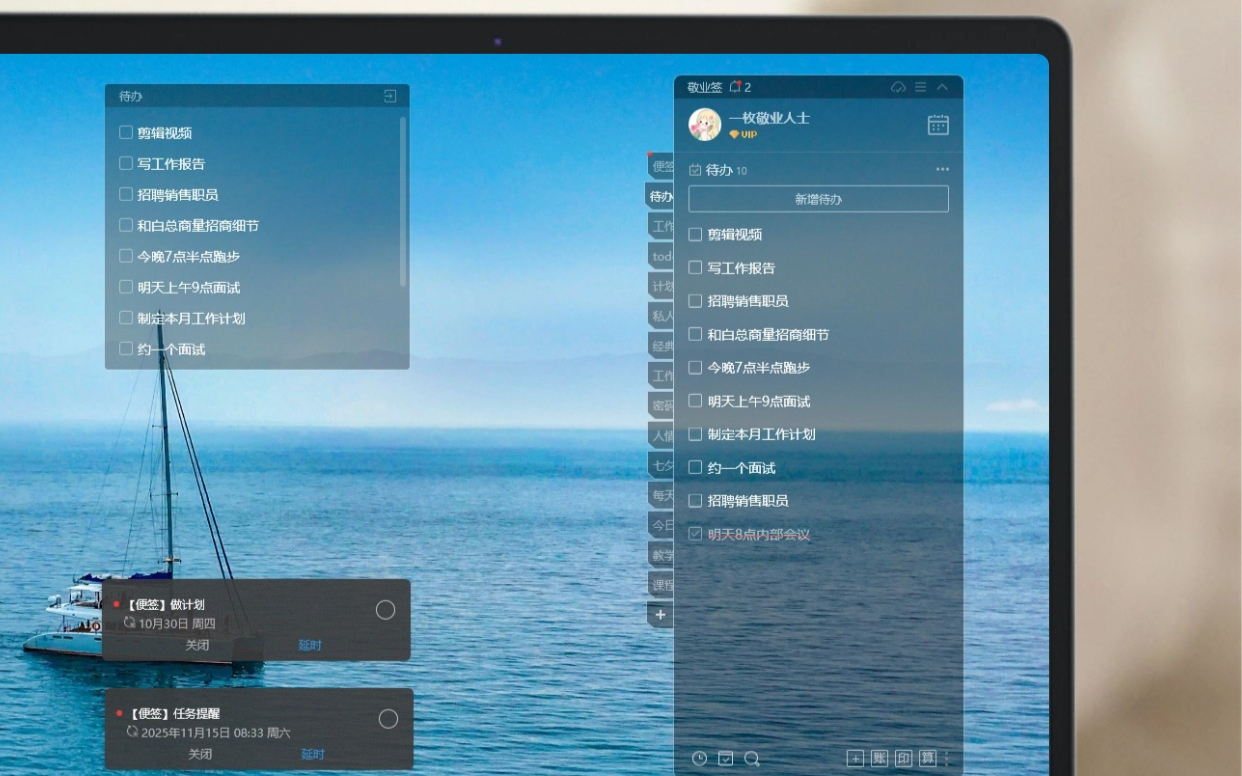Uncheck the completed 明天8点内部会议 item

pyautogui.click(x=695, y=534)
